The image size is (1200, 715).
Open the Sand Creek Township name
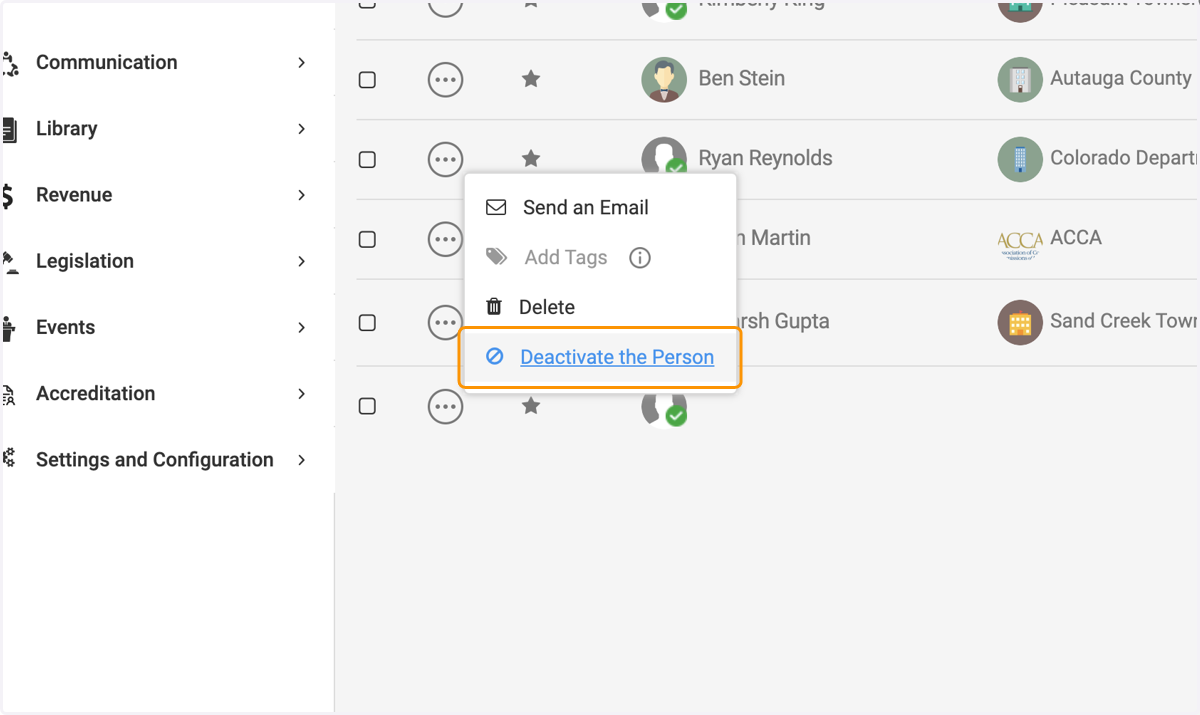pos(1124,321)
